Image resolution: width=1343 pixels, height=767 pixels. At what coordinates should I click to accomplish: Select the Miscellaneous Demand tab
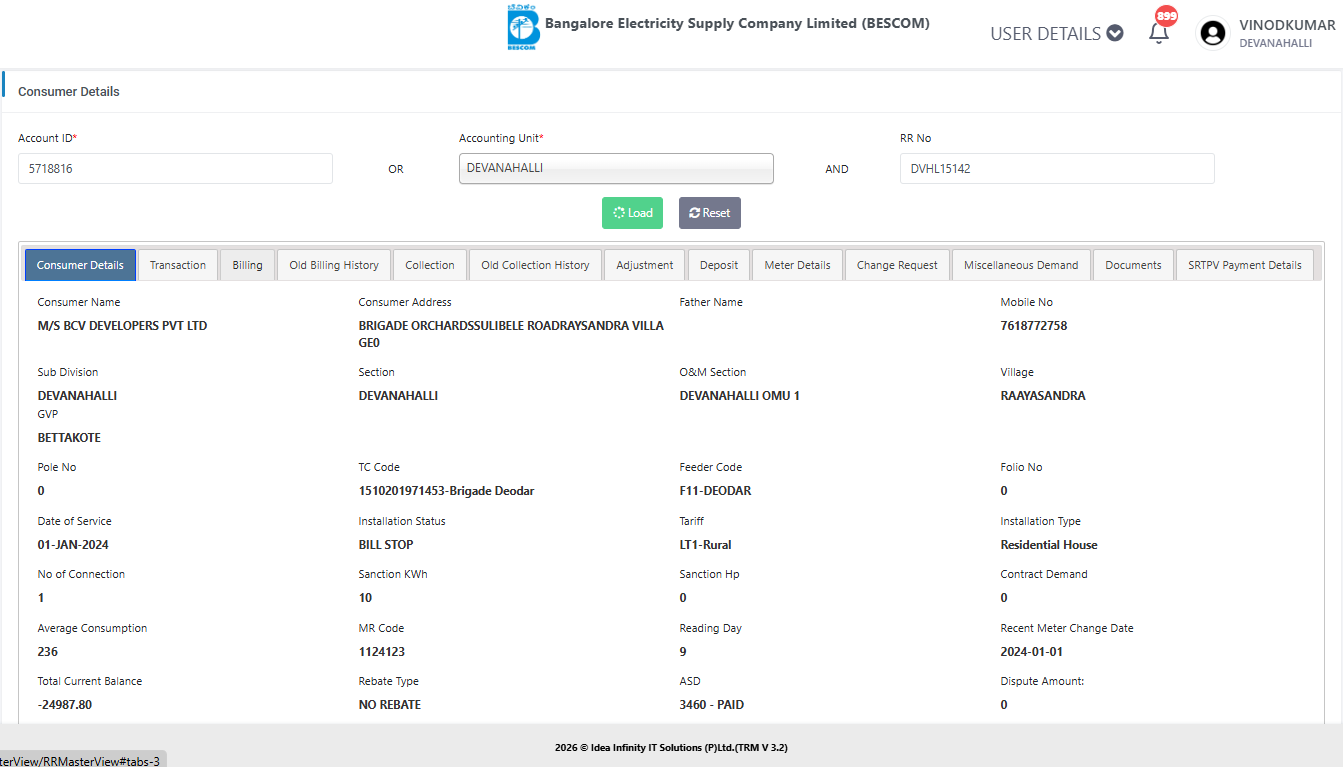tap(1021, 265)
